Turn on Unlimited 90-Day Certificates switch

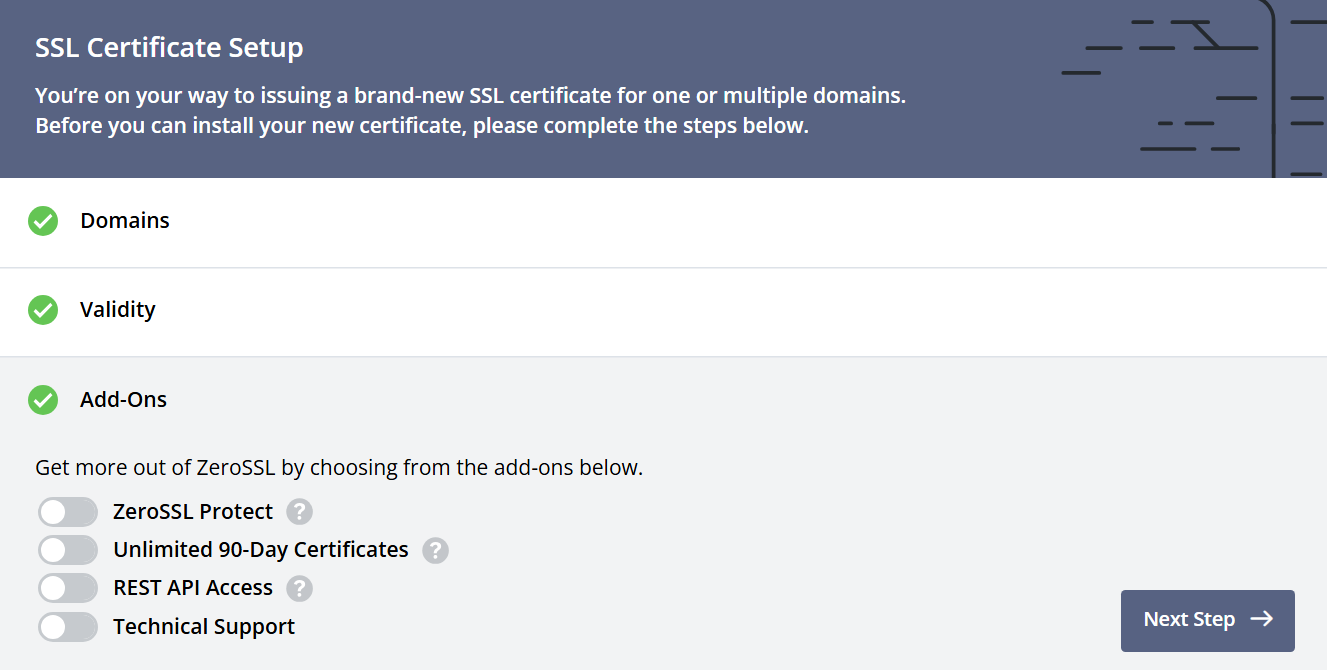(68, 550)
